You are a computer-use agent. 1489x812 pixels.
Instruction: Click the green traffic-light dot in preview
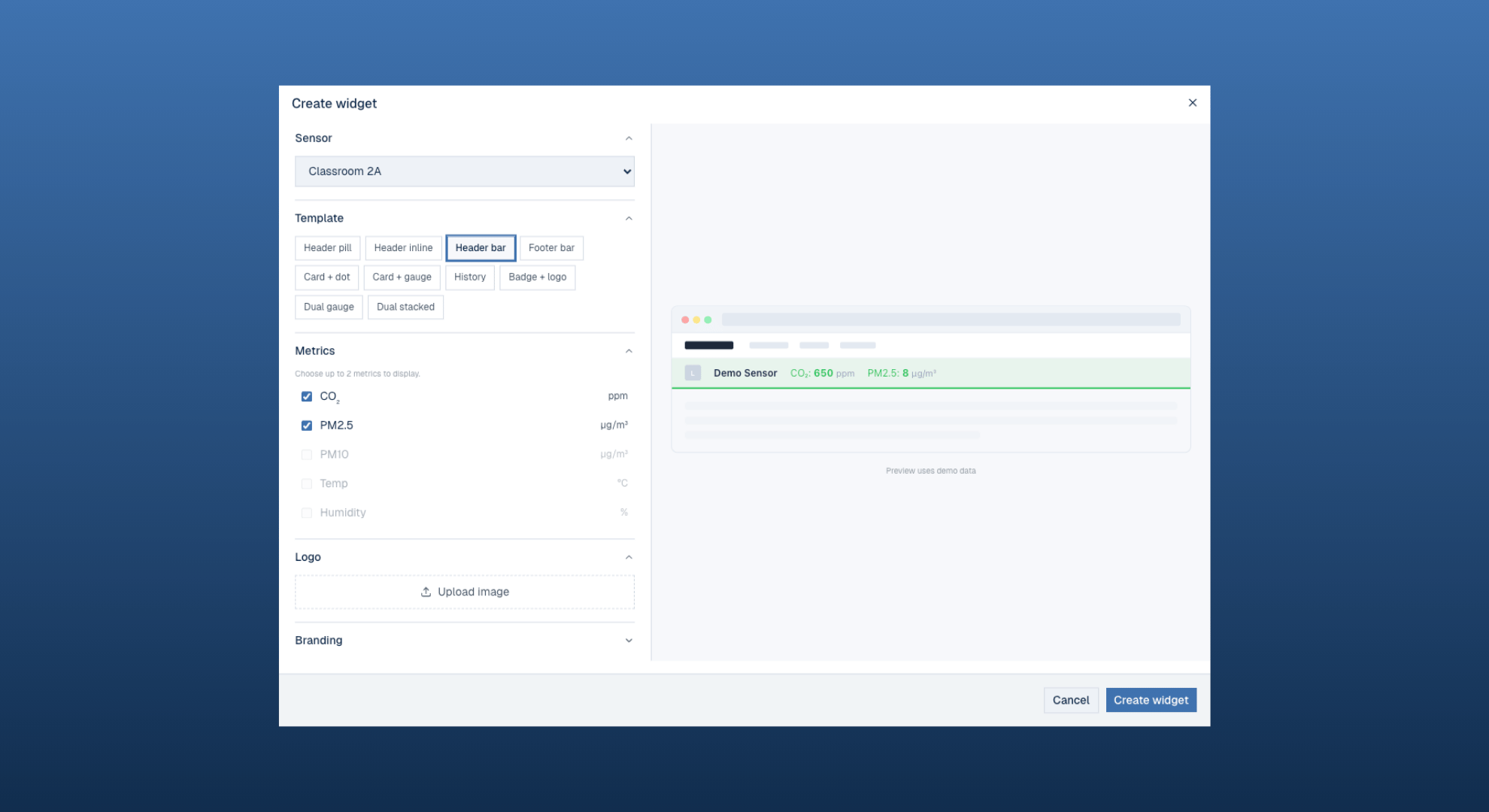point(708,319)
